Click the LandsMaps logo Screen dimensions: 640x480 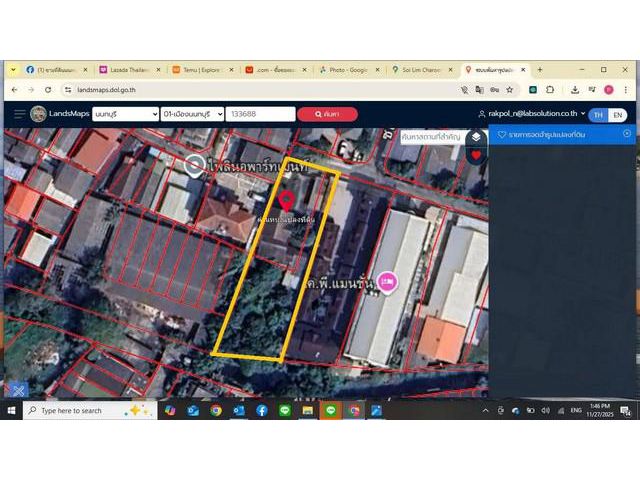coord(59,114)
